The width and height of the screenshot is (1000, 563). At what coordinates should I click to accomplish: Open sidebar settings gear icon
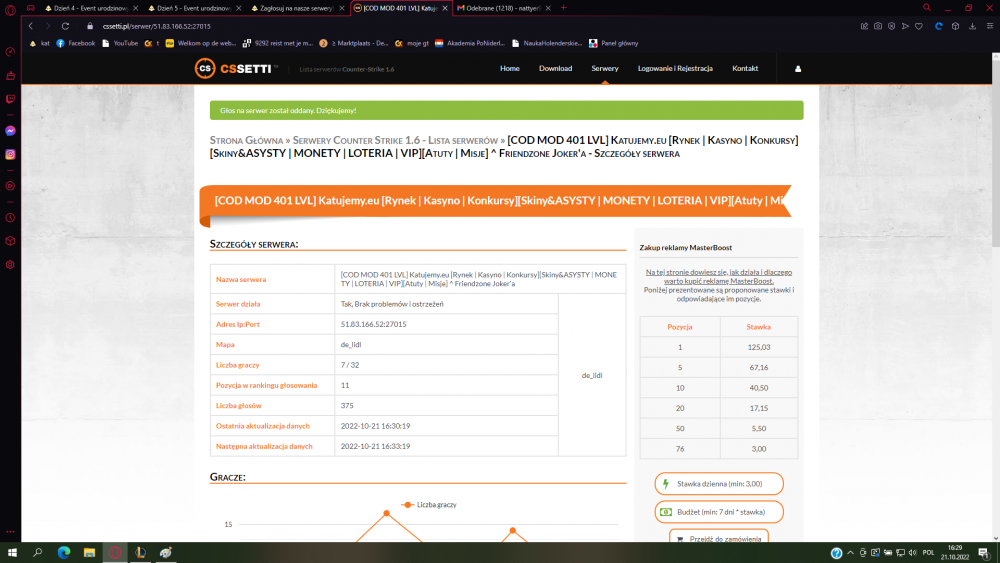tap(10, 265)
